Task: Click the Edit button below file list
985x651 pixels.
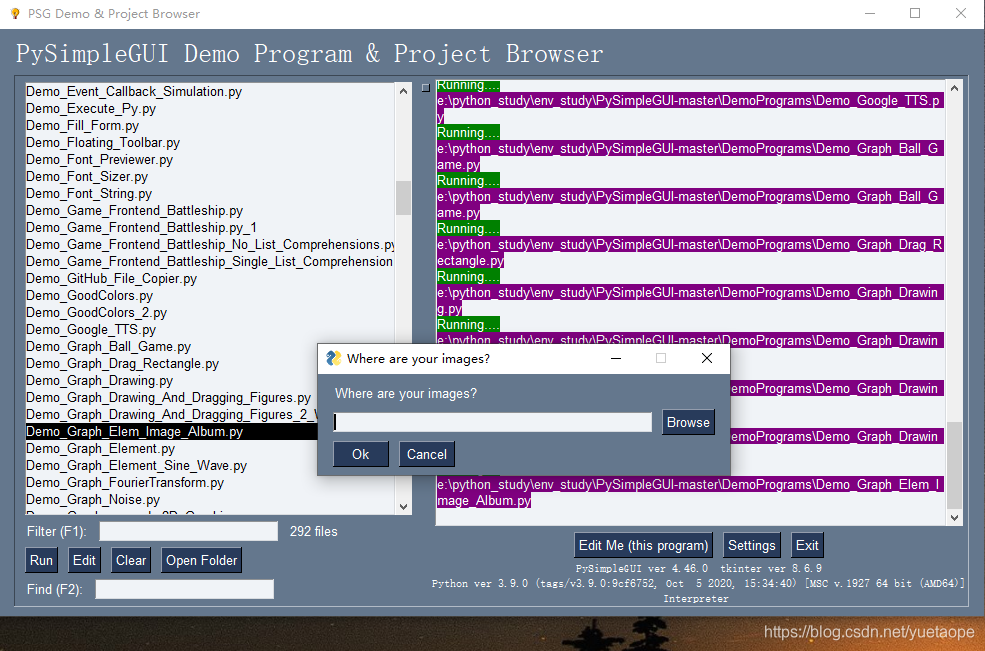Action: [x=84, y=561]
